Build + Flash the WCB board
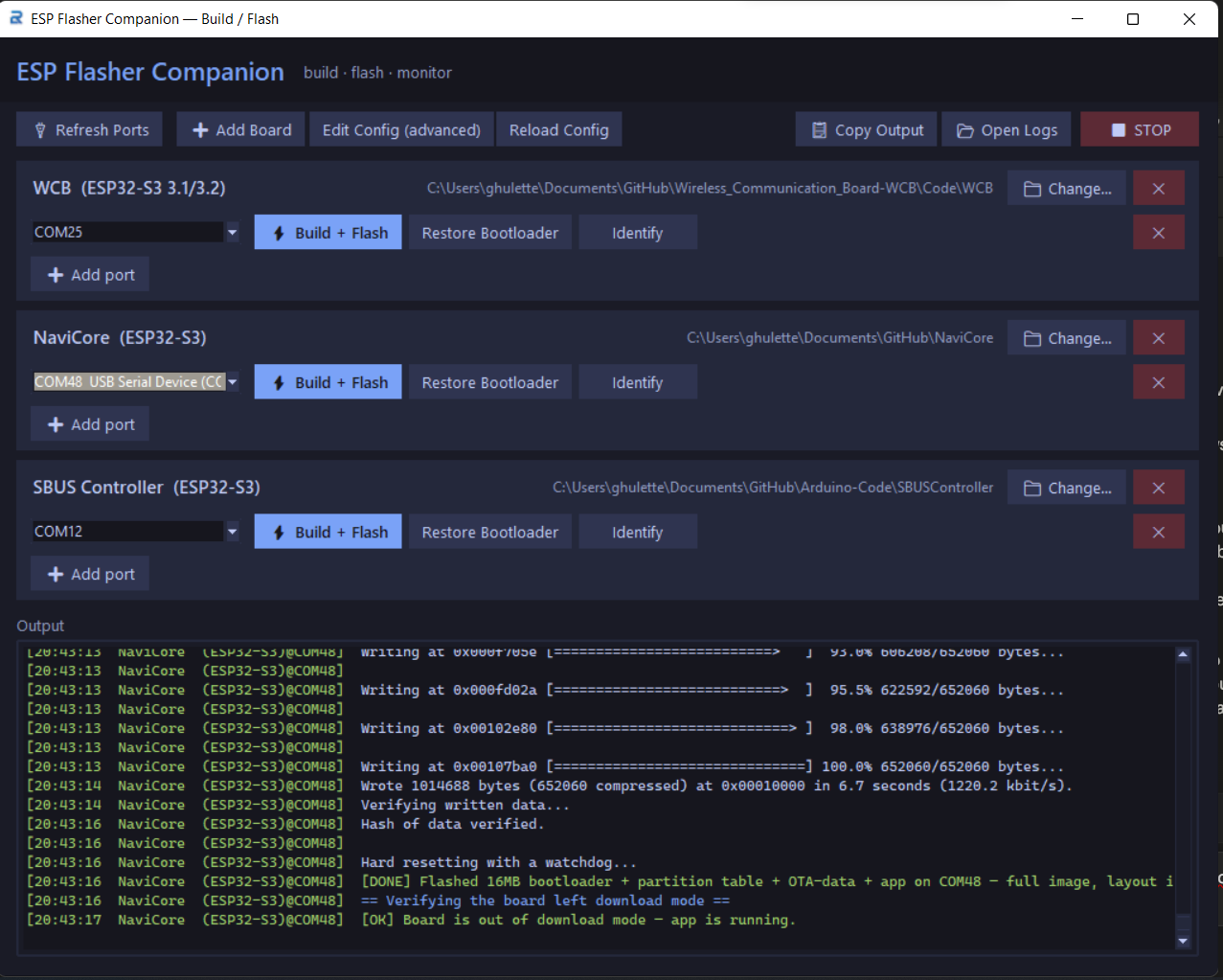This screenshot has height=980, width=1223. pos(328,232)
